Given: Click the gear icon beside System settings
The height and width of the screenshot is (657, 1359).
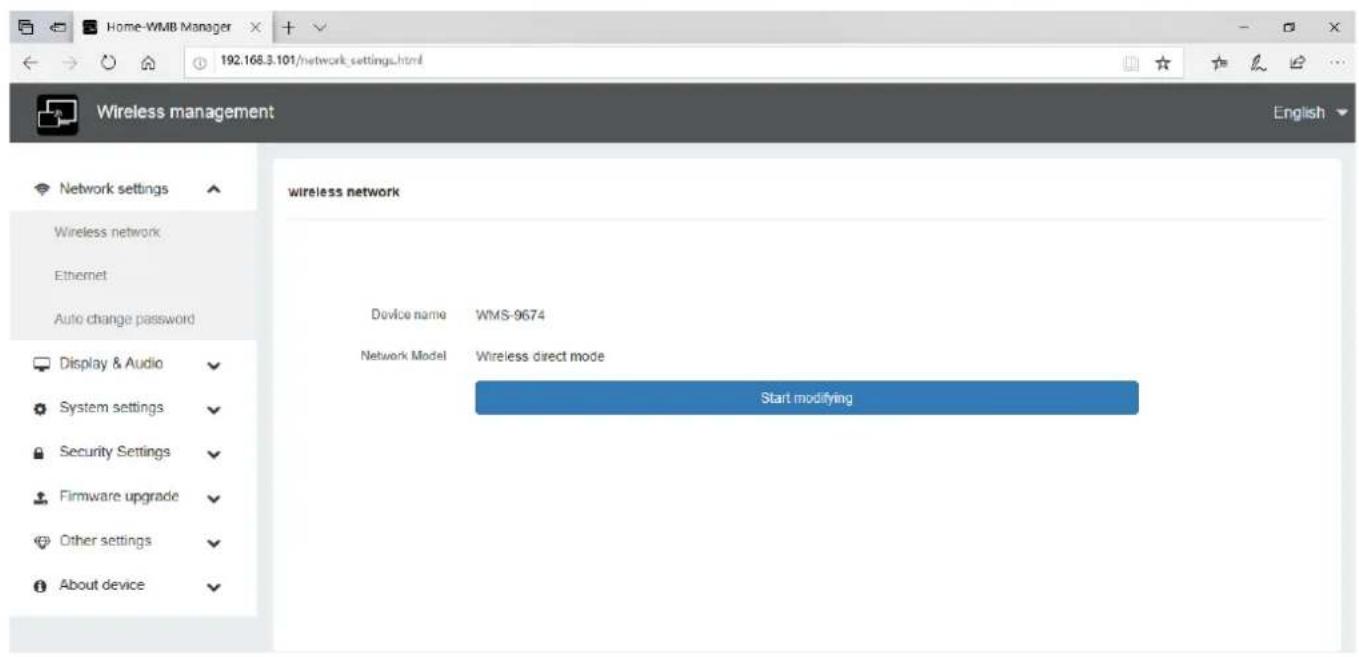Looking at the screenshot, I should (x=42, y=408).
